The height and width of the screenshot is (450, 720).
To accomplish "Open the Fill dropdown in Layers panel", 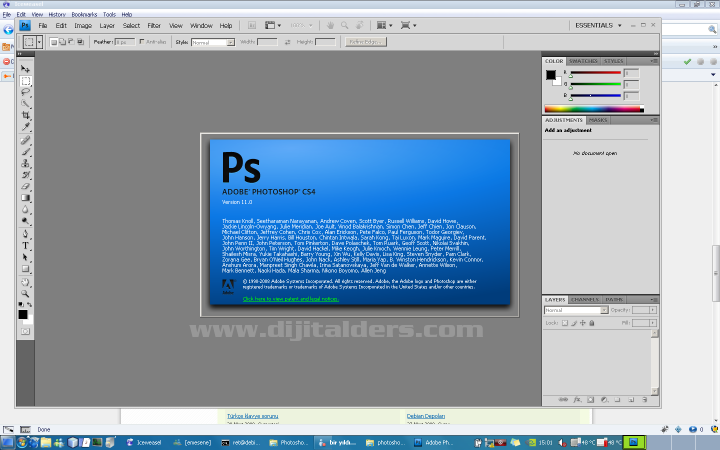I will tap(652, 323).
